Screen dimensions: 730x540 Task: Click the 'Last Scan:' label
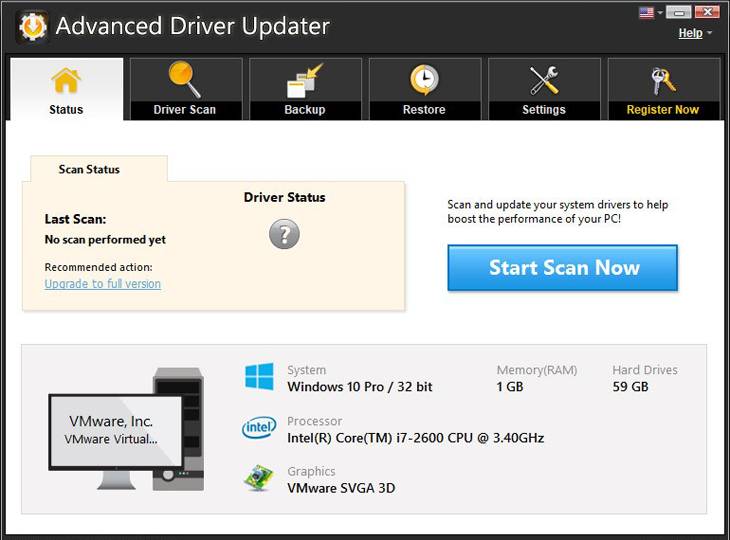click(x=75, y=219)
